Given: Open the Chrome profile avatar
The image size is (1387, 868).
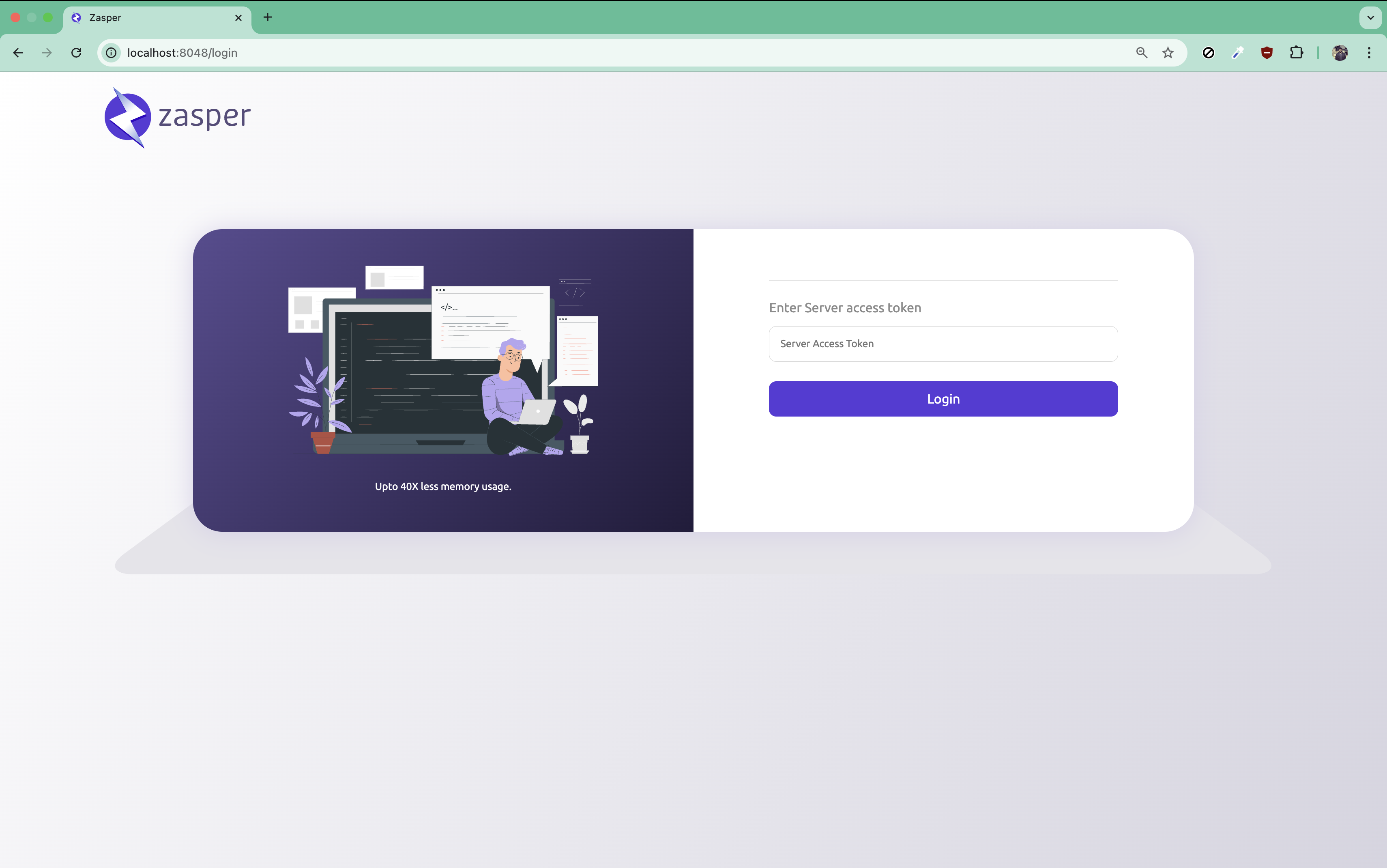Looking at the screenshot, I should pos(1340,53).
